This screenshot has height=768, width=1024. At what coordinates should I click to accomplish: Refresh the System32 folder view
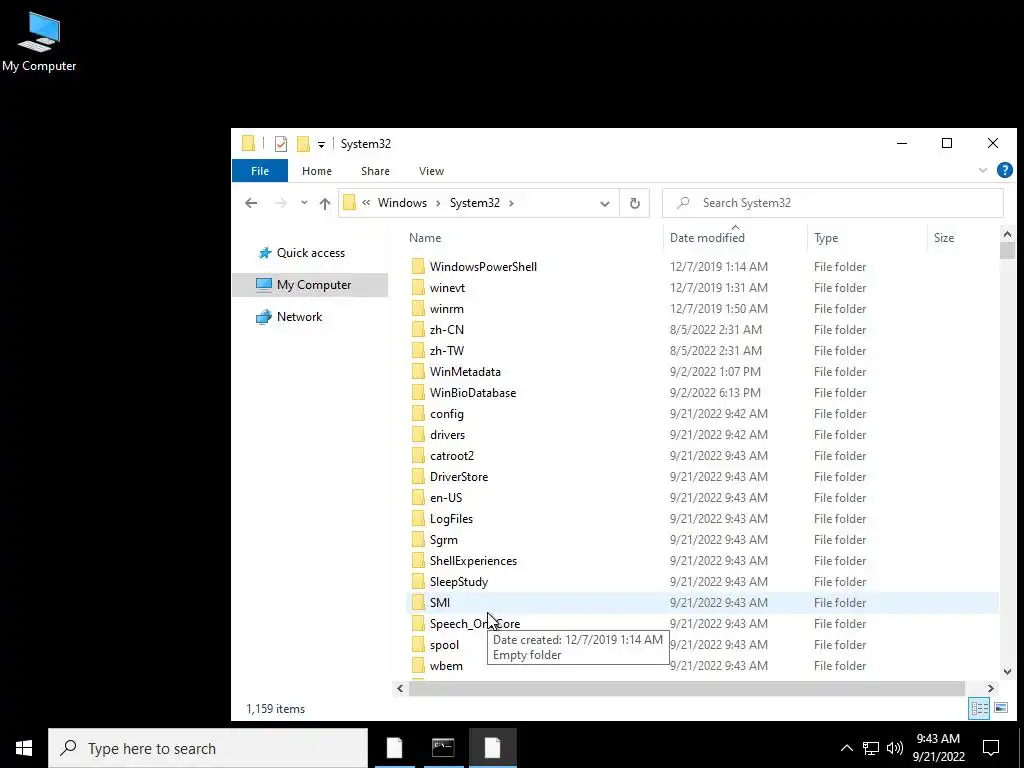click(x=635, y=203)
